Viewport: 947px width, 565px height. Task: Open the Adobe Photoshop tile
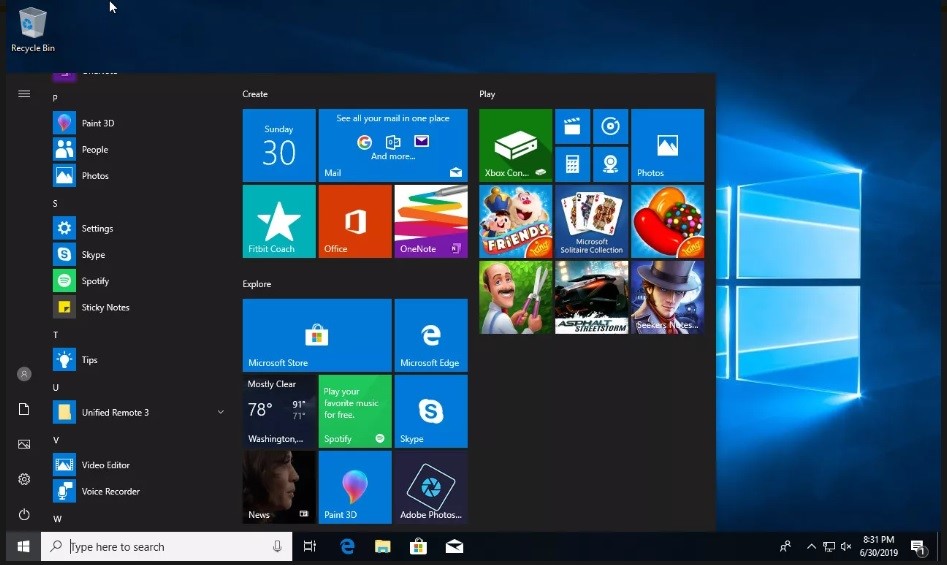pyautogui.click(x=431, y=487)
